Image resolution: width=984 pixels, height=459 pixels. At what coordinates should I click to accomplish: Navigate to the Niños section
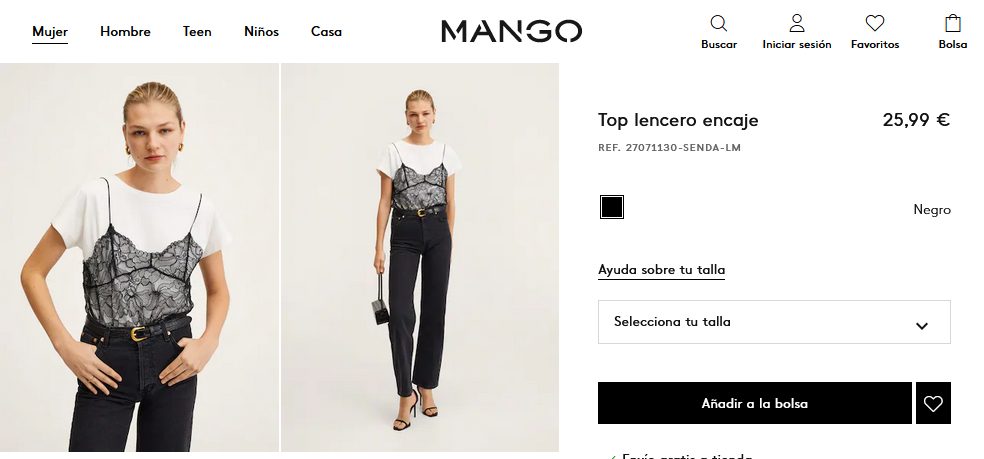(x=261, y=31)
